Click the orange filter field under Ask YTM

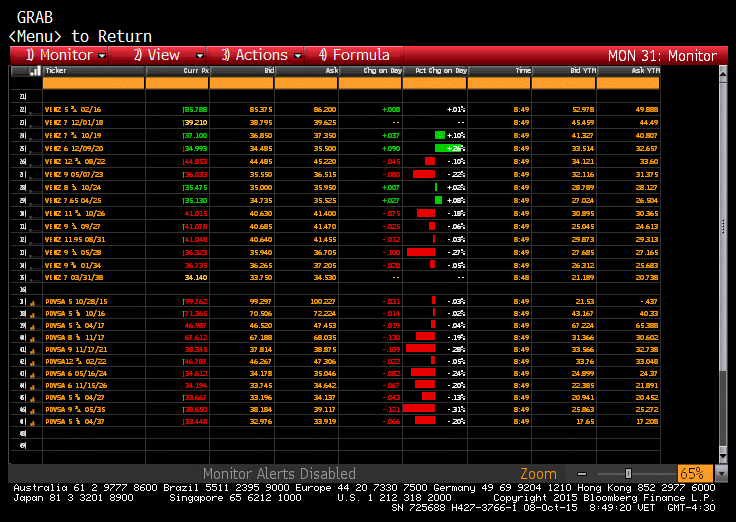click(628, 83)
